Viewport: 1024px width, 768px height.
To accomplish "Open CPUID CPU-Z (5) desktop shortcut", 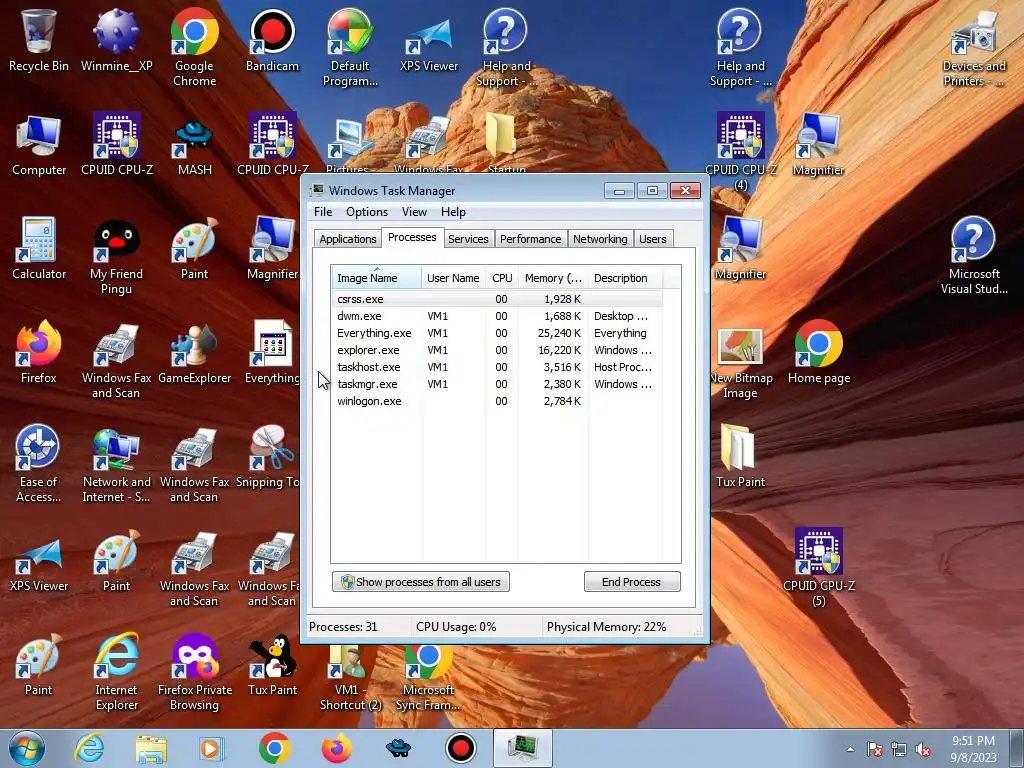I will coord(818,568).
